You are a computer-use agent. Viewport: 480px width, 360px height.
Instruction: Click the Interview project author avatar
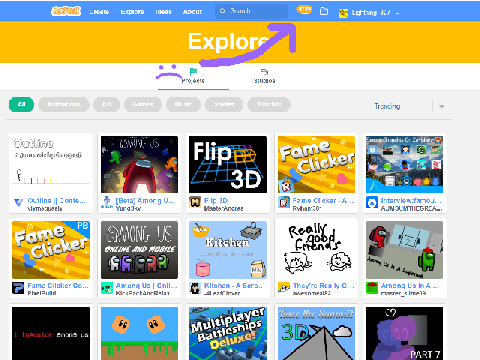[372, 202]
